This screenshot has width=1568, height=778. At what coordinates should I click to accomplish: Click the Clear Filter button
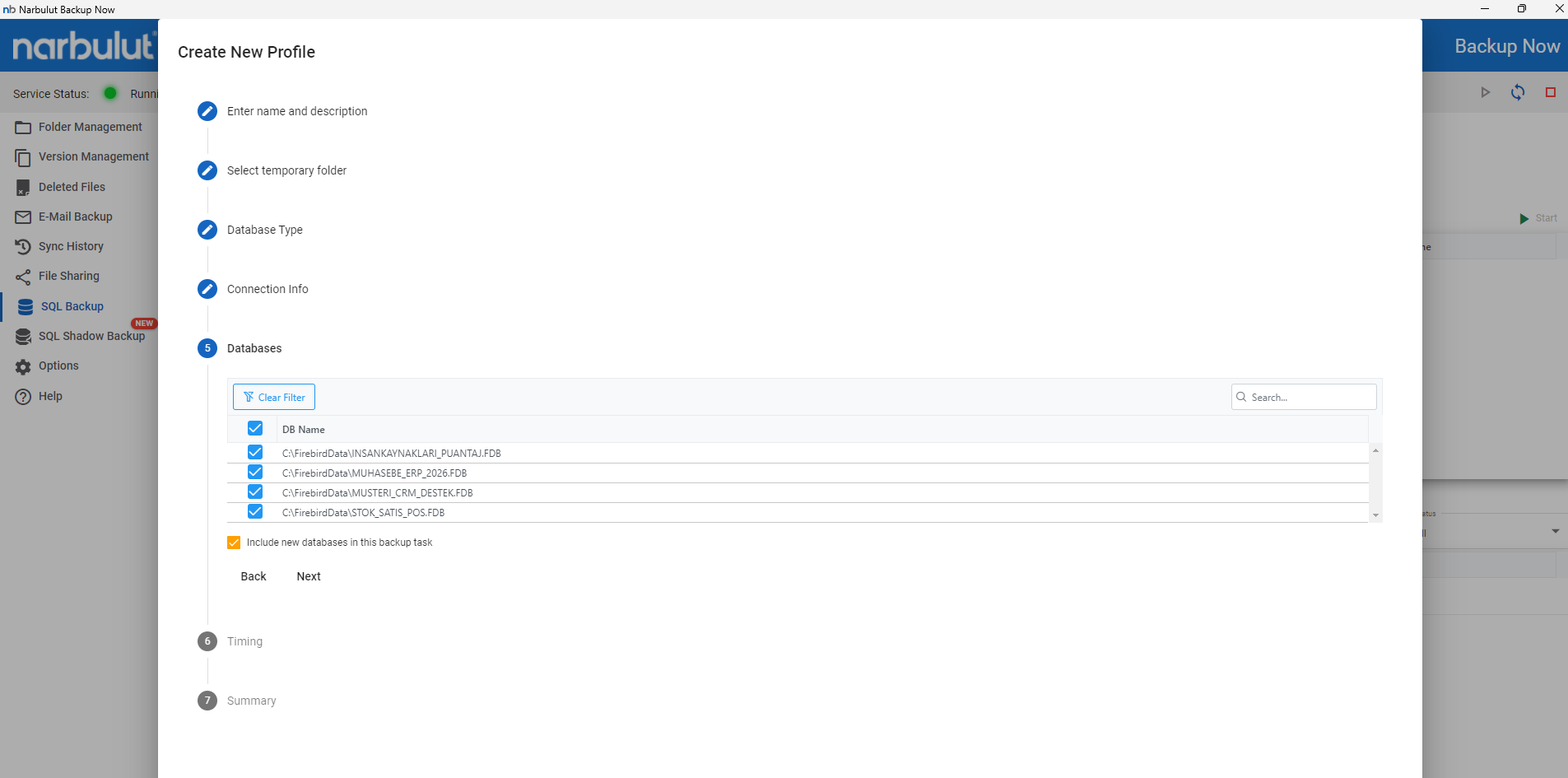[x=274, y=397]
